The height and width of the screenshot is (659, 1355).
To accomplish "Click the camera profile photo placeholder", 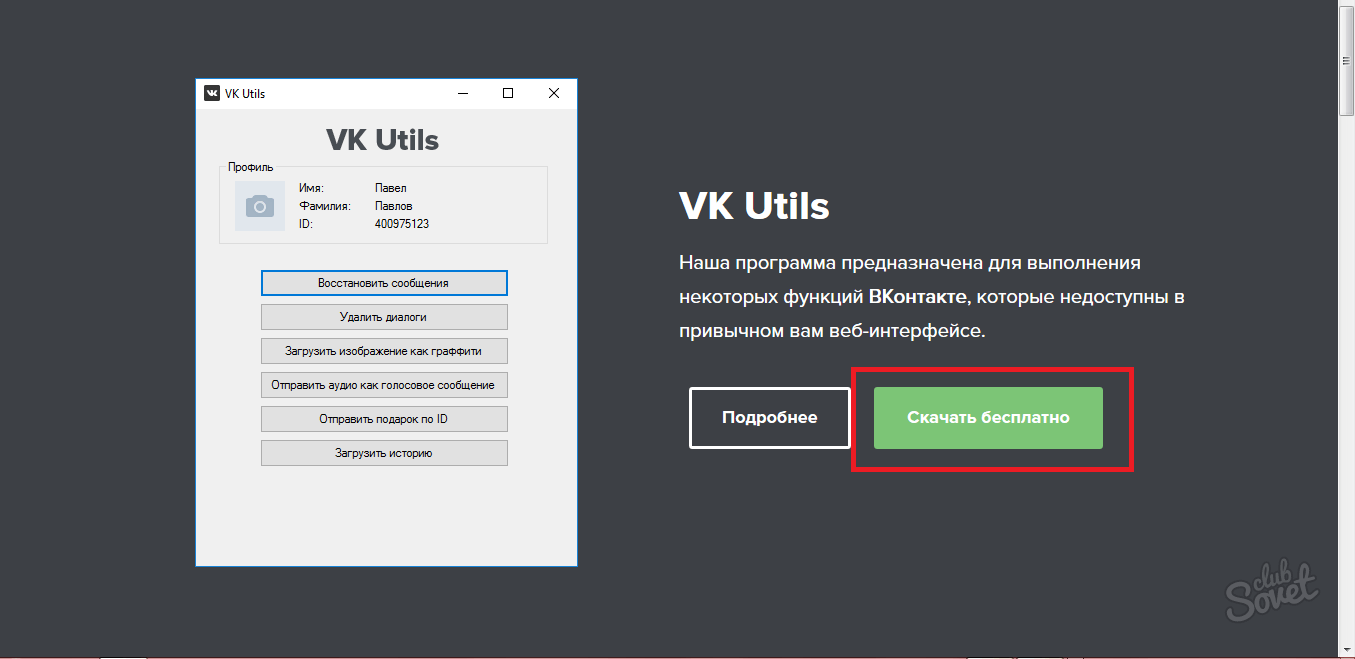I will click(x=260, y=206).
